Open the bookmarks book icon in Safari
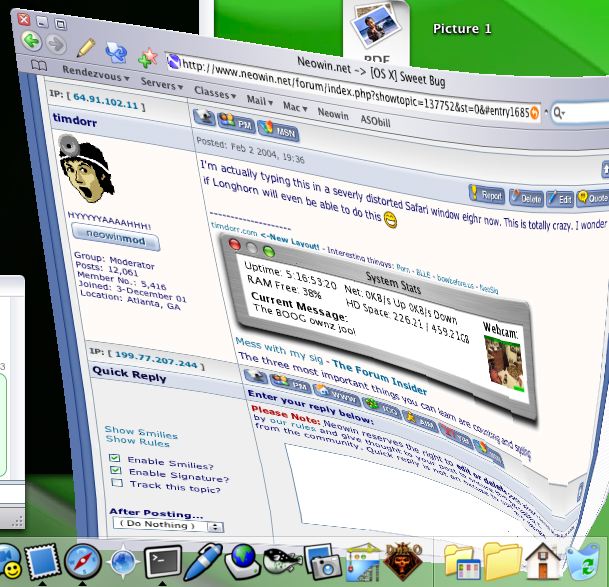Image resolution: width=609 pixels, height=587 pixels. tap(39, 65)
